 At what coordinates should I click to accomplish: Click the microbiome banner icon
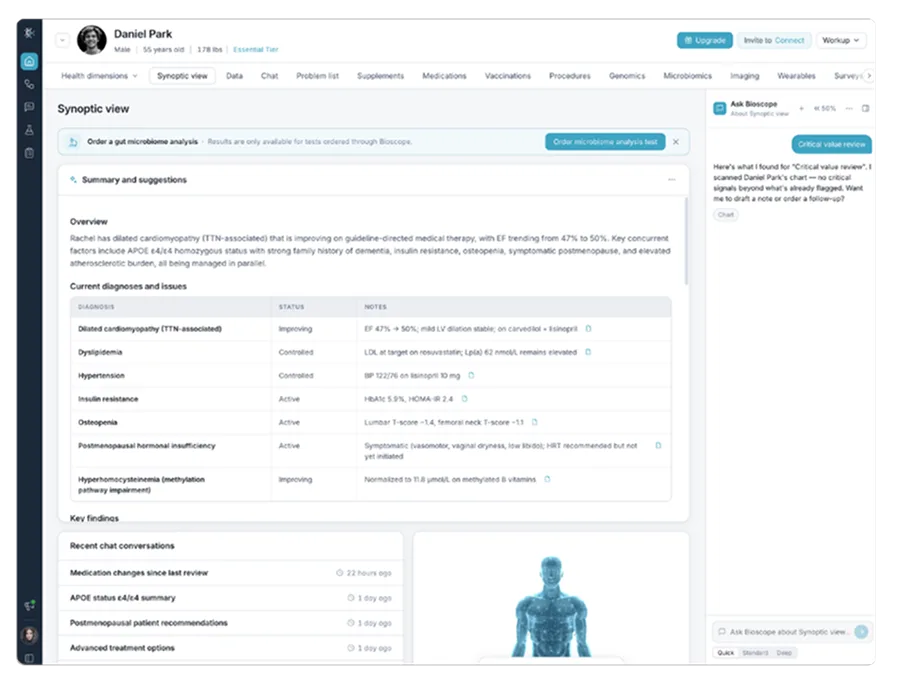point(73,142)
